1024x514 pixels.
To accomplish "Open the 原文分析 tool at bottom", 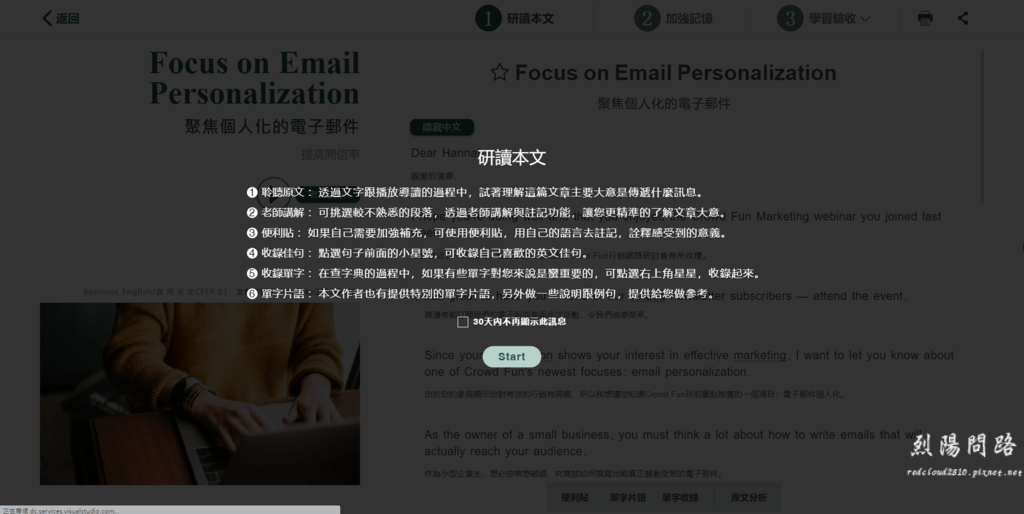I will (x=748, y=498).
